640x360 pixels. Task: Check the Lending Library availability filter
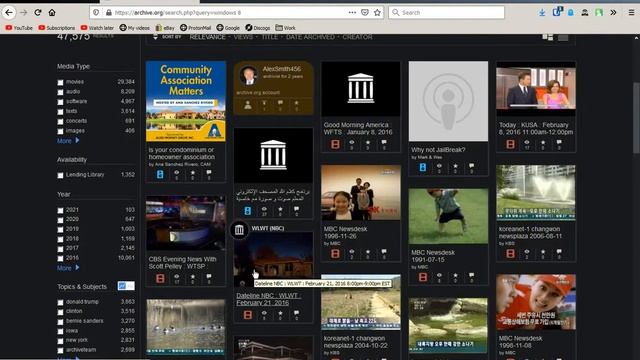[60, 176]
